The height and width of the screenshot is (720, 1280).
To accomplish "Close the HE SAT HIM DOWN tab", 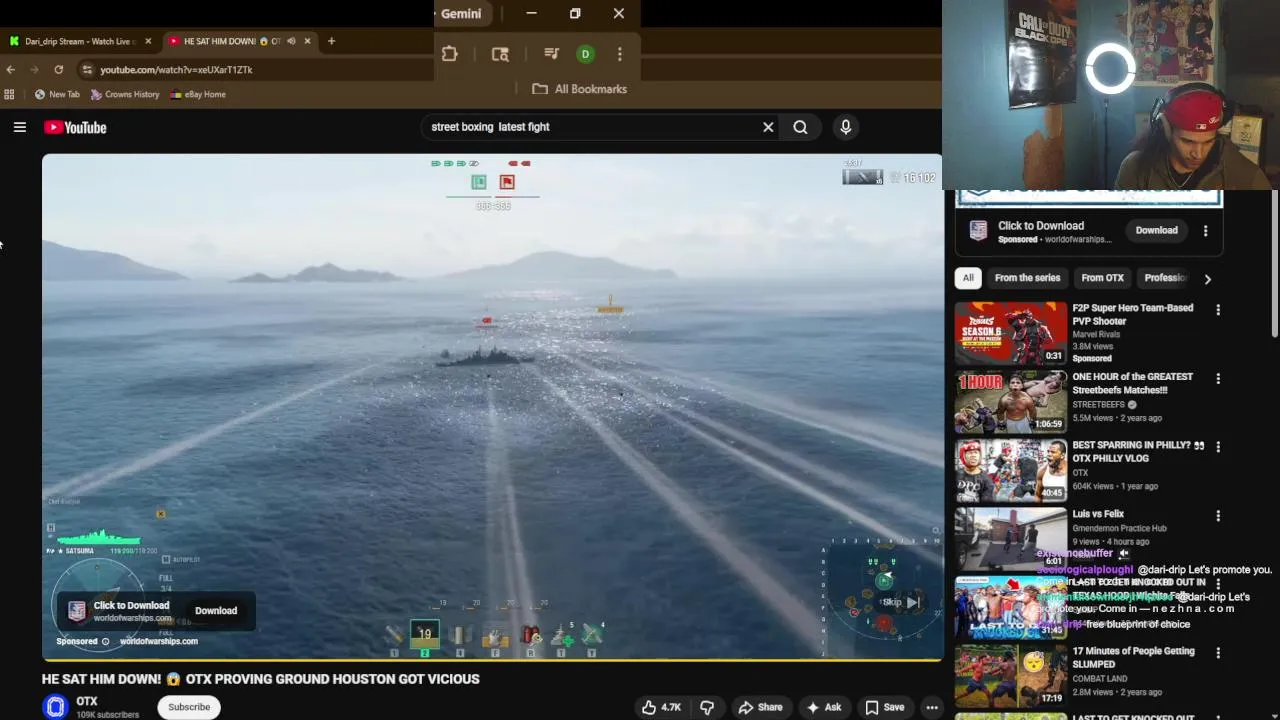I will [307, 41].
